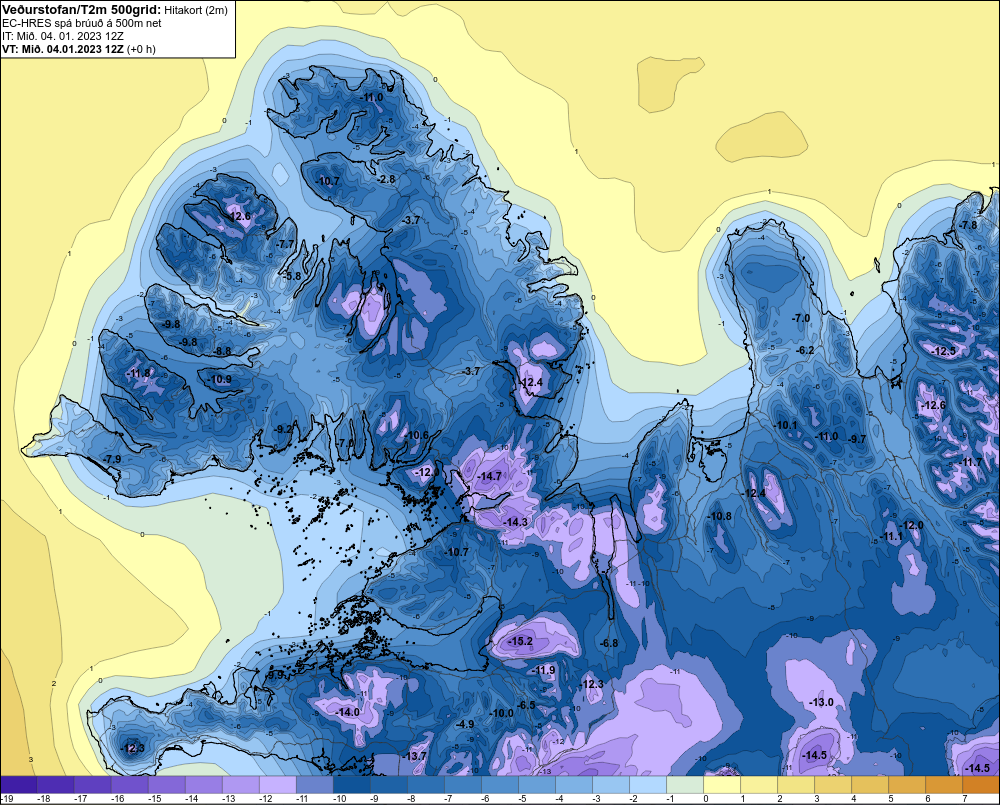Click the -14.0 temperature label
The image size is (1000, 805).
click(x=347, y=712)
